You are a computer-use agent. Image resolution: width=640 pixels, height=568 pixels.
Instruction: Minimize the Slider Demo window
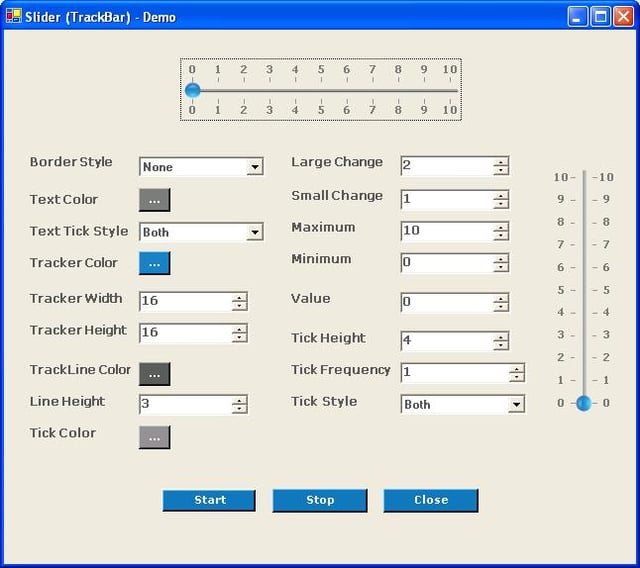tap(577, 17)
